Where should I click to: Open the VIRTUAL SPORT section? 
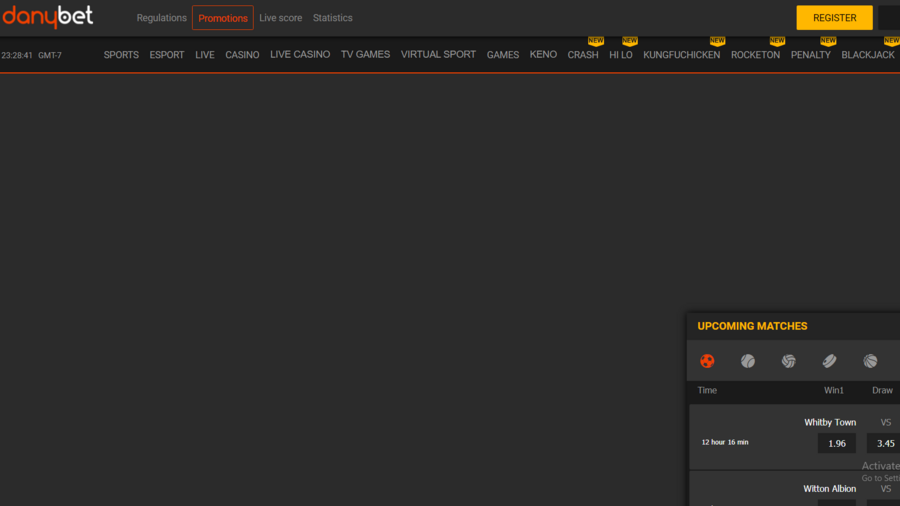point(438,55)
